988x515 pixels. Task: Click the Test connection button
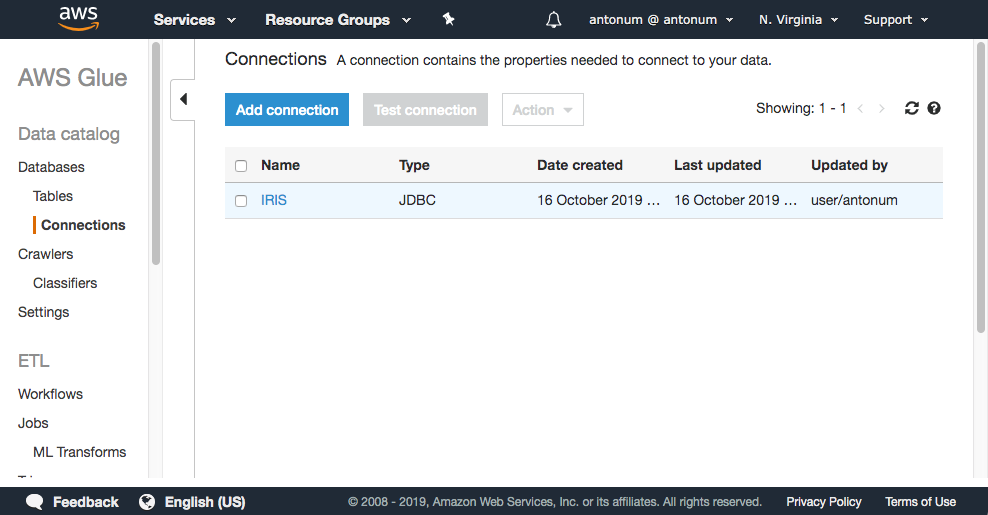425,110
